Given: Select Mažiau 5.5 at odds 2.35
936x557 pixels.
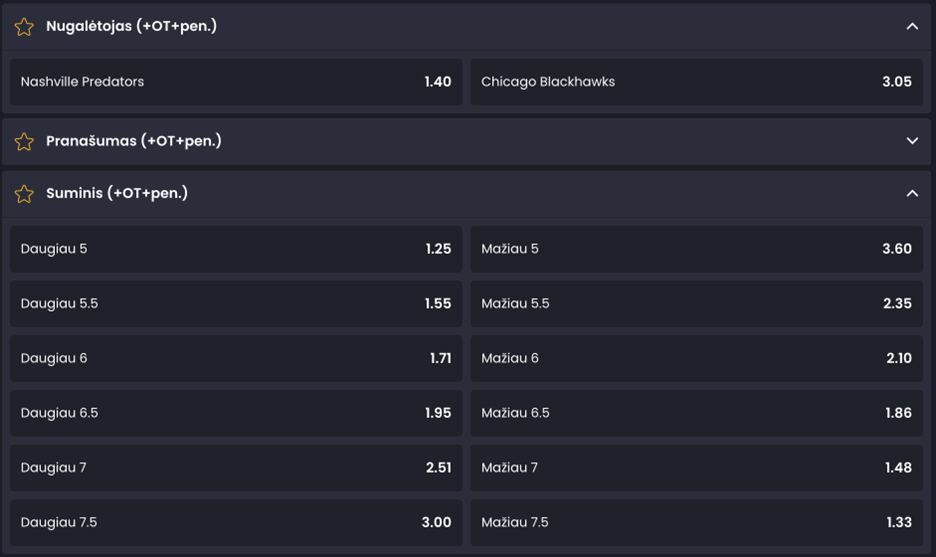Looking at the screenshot, I should (x=697, y=304).
